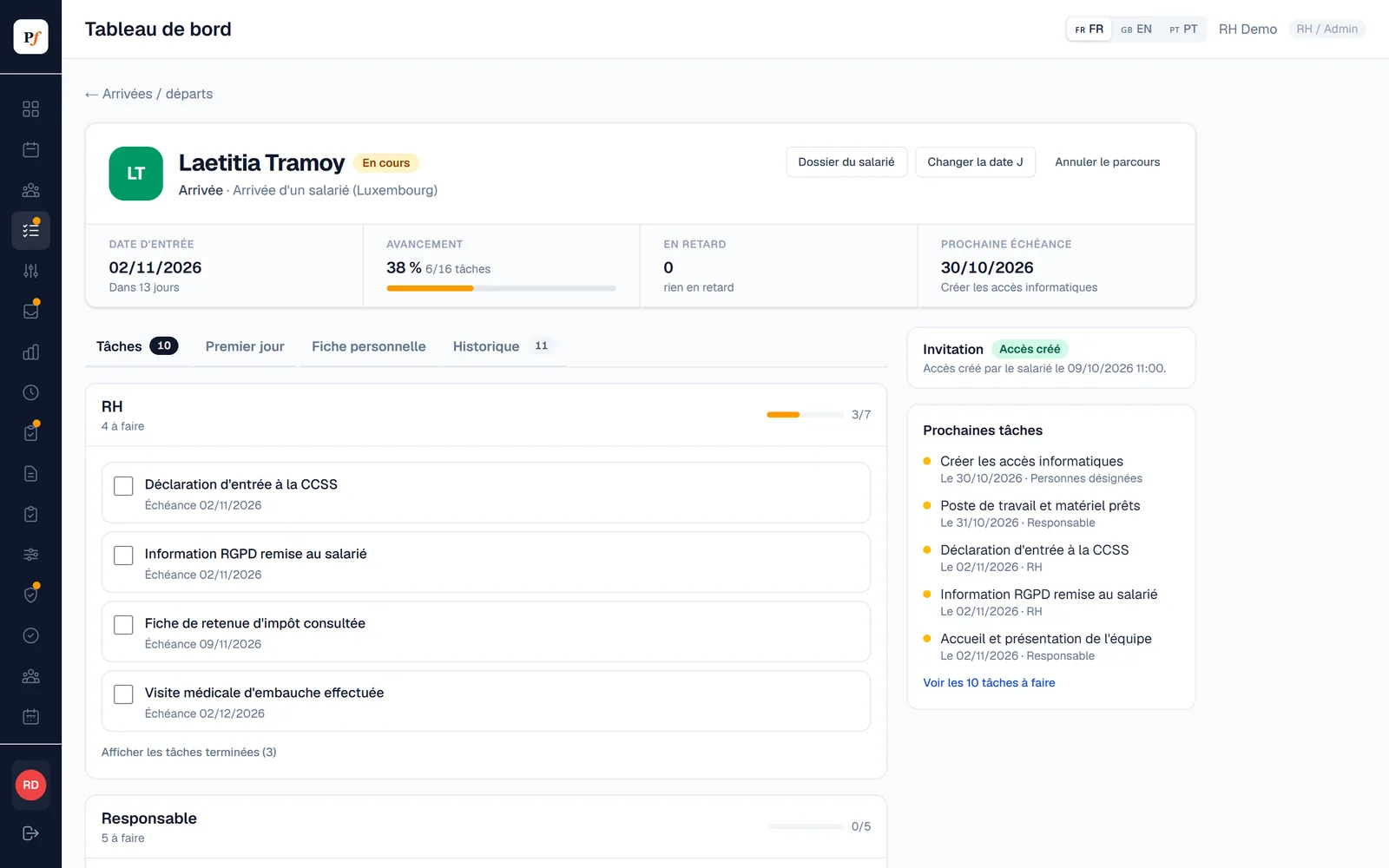The height and width of the screenshot is (868, 1389).
Task: Switch language to EN
Action: tap(1136, 30)
